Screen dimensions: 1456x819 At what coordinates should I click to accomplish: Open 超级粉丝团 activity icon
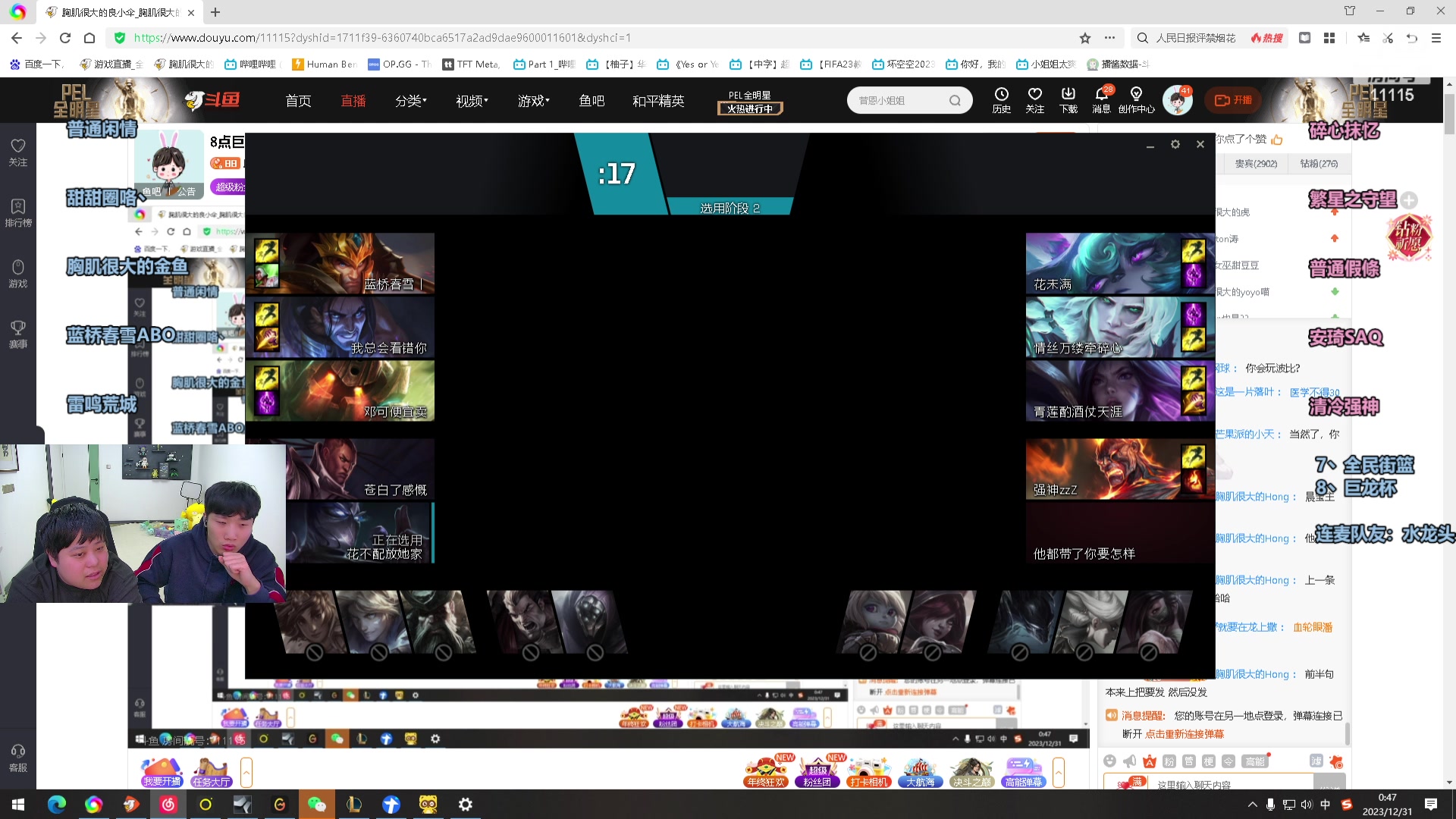tap(817, 773)
